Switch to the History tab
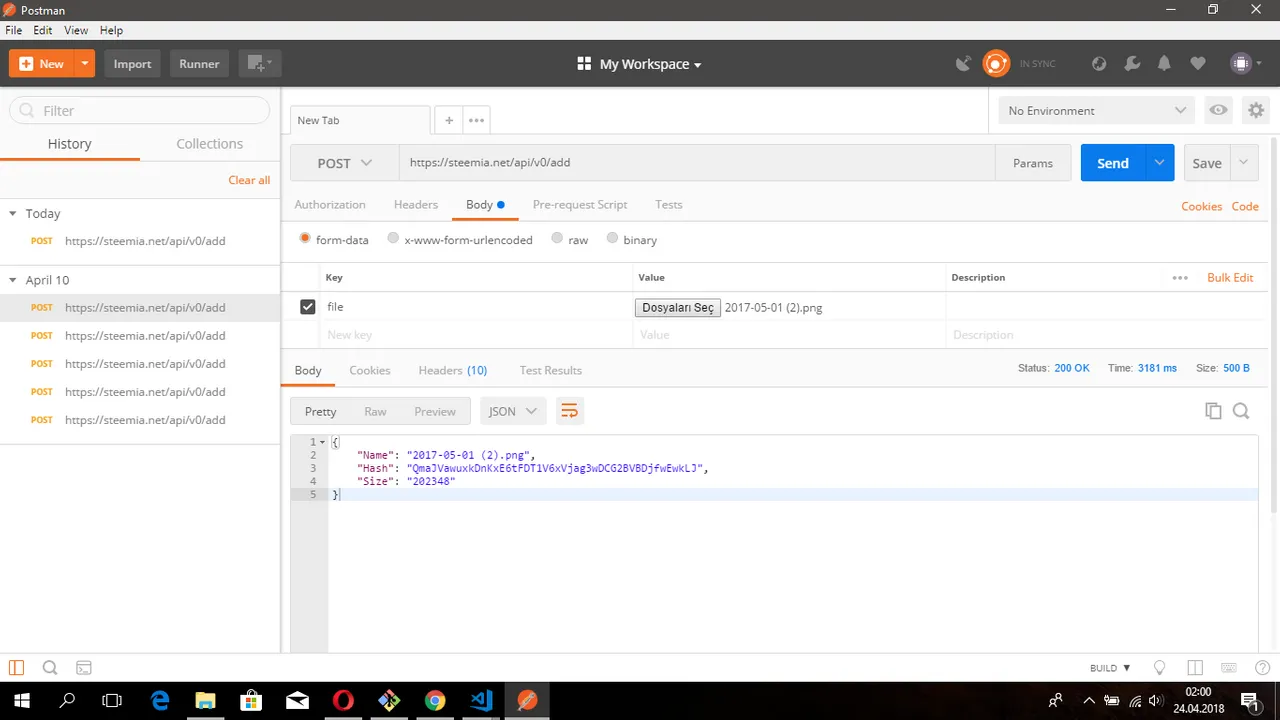 point(69,144)
